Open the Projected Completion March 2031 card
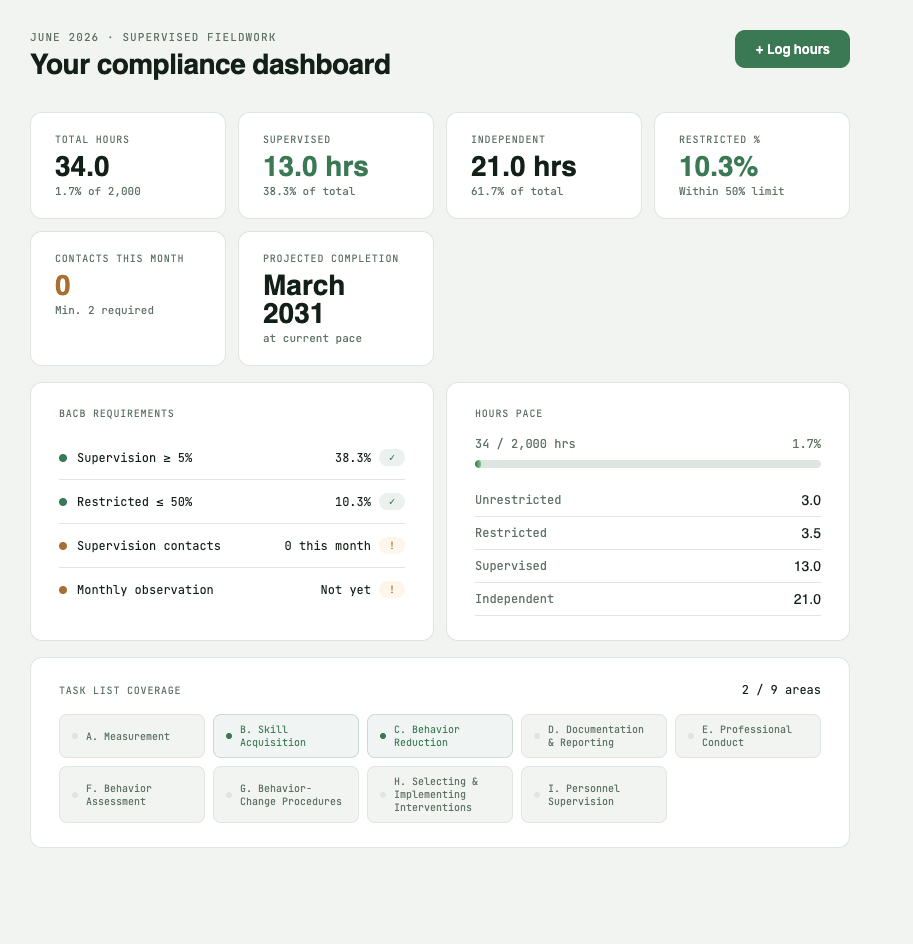Viewport: 913px width, 944px height. [336, 299]
